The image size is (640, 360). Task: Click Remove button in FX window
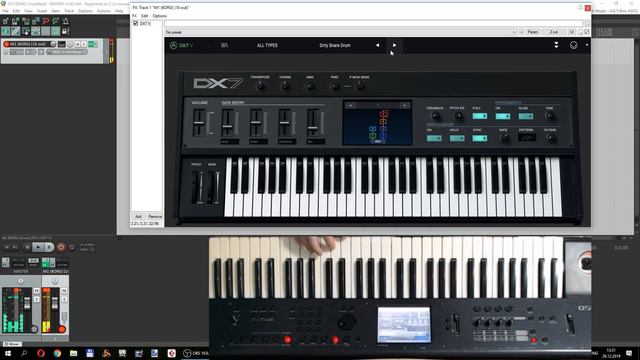[155, 216]
